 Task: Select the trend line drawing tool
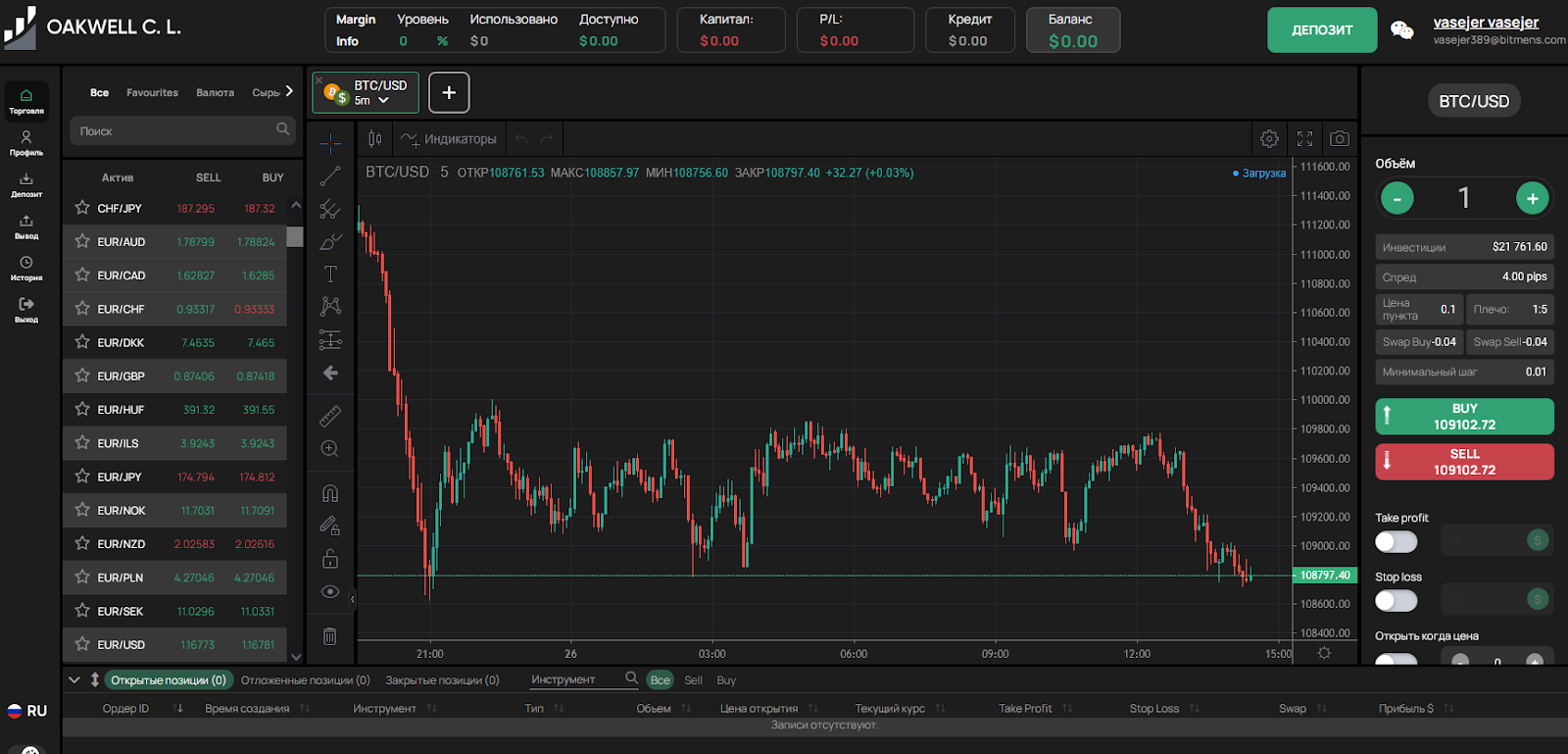[330, 176]
